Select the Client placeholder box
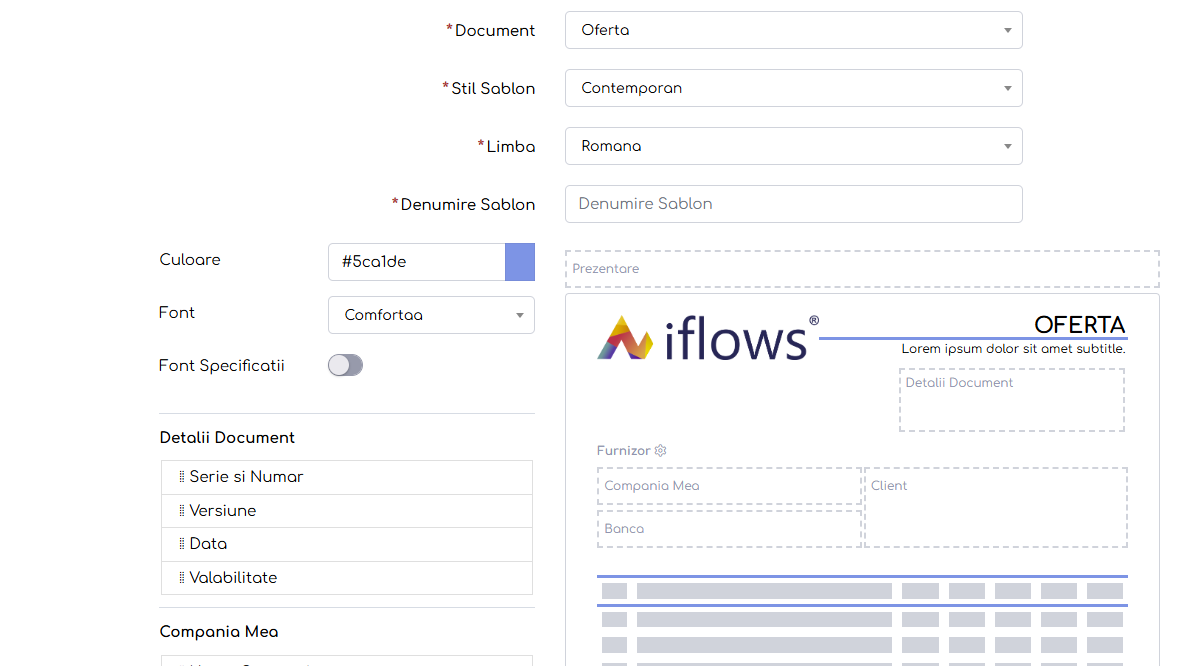 pos(995,508)
